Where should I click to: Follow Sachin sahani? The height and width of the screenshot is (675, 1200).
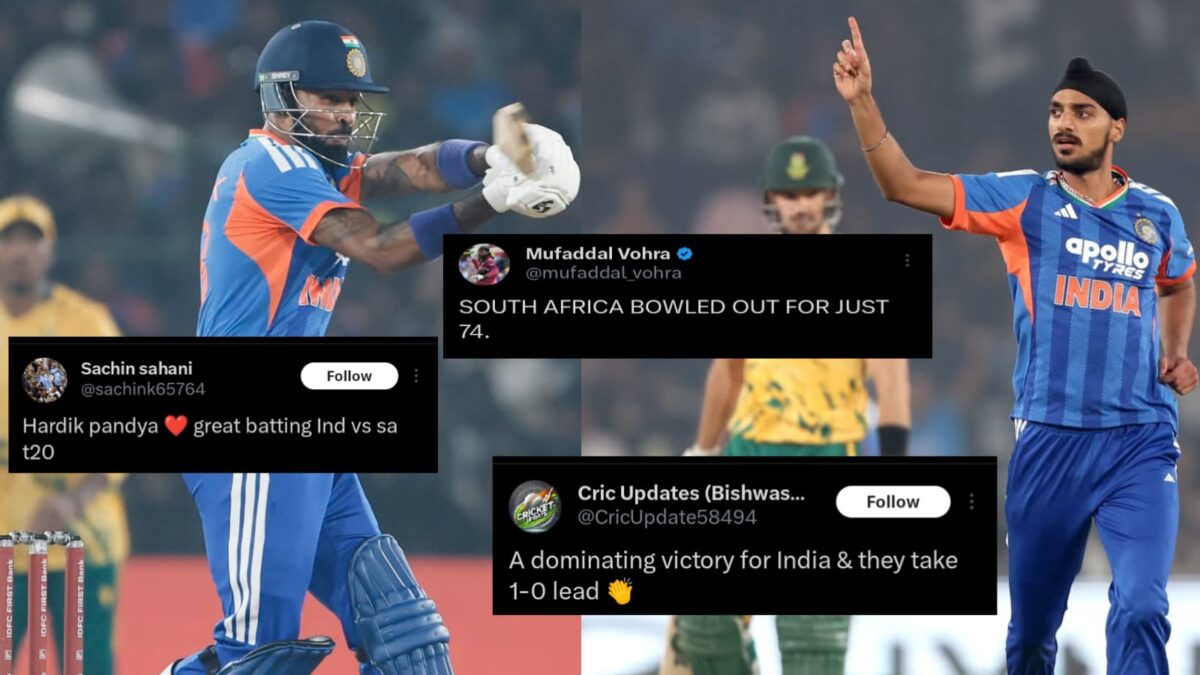coord(349,376)
